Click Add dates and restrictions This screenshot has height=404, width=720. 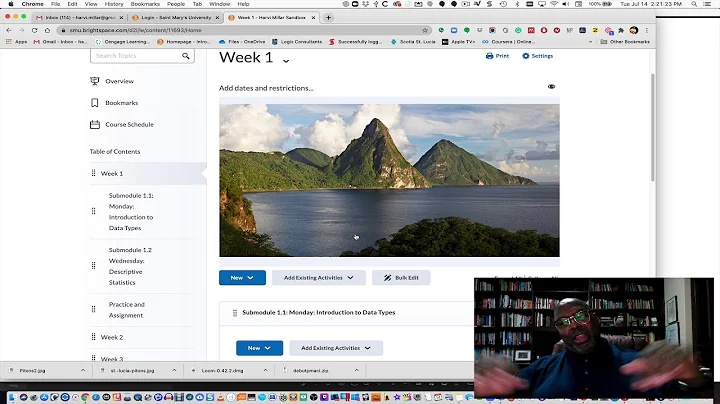(266, 88)
